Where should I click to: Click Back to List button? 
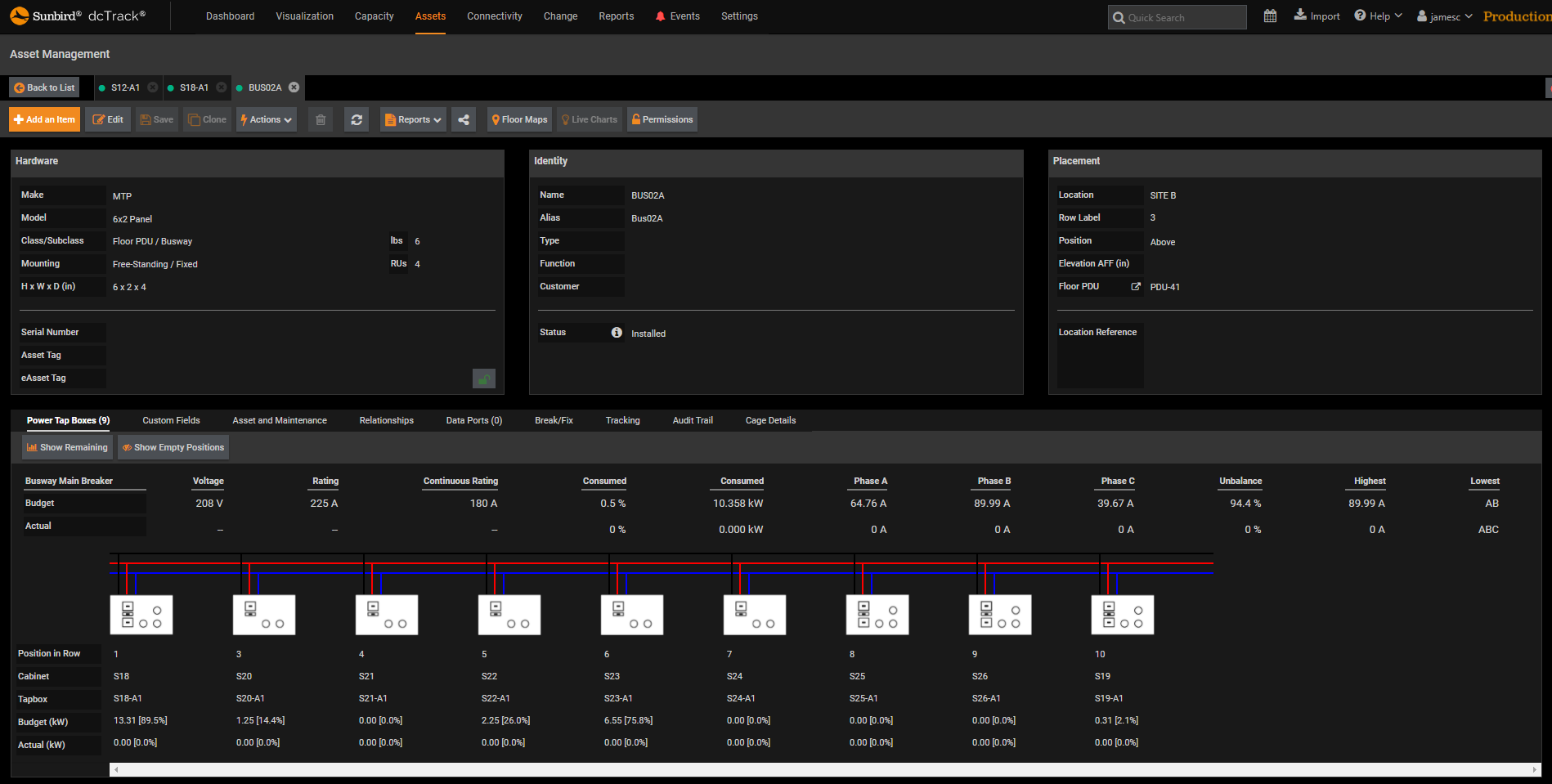pos(44,87)
